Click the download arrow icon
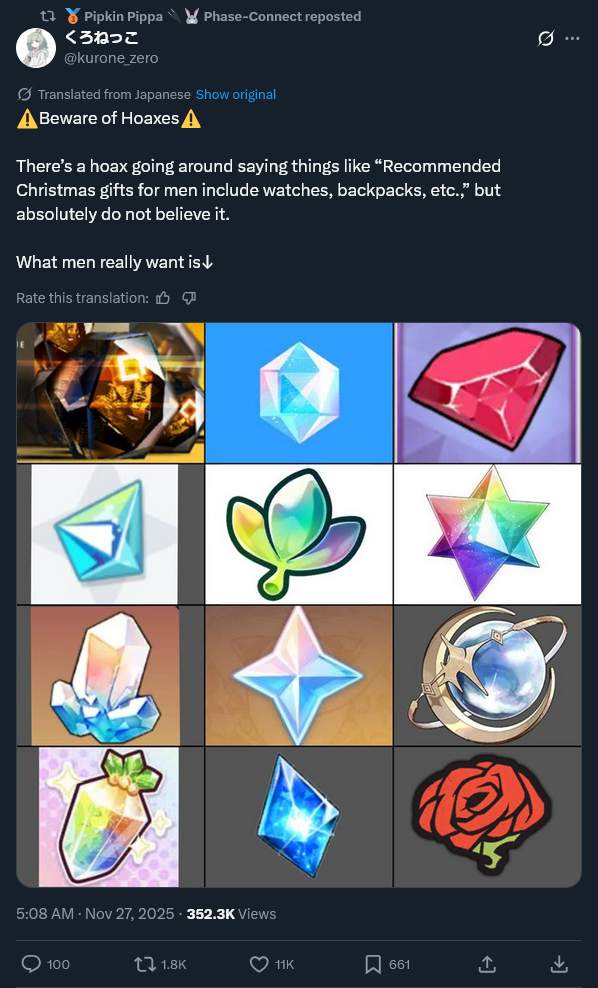The height and width of the screenshot is (988, 598). point(559,964)
